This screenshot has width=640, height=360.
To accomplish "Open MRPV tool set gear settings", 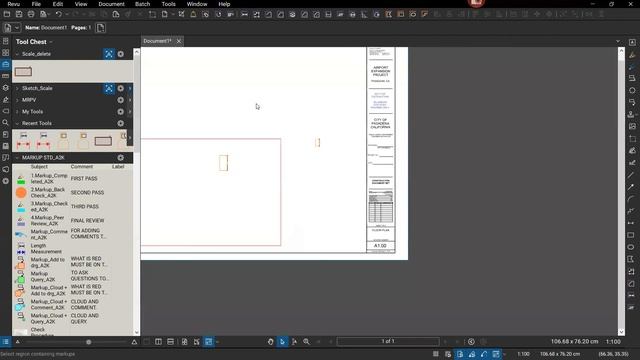I will coord(120,100).
